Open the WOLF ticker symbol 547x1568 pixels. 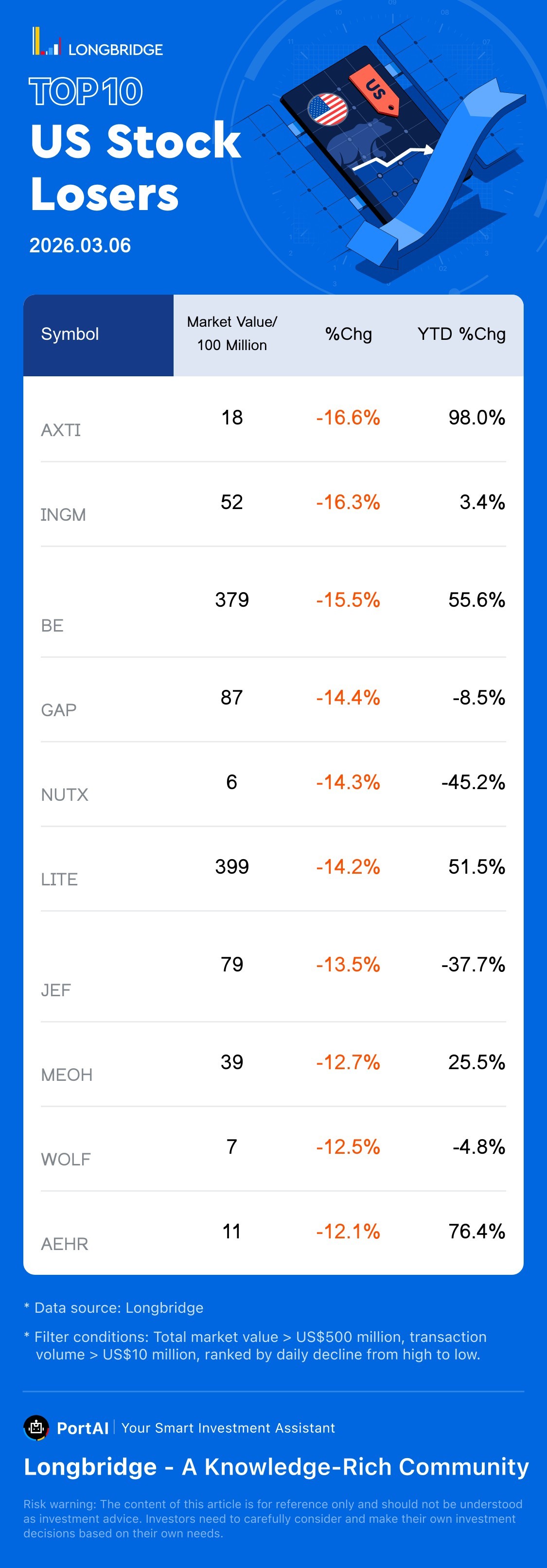point(66,1160)
